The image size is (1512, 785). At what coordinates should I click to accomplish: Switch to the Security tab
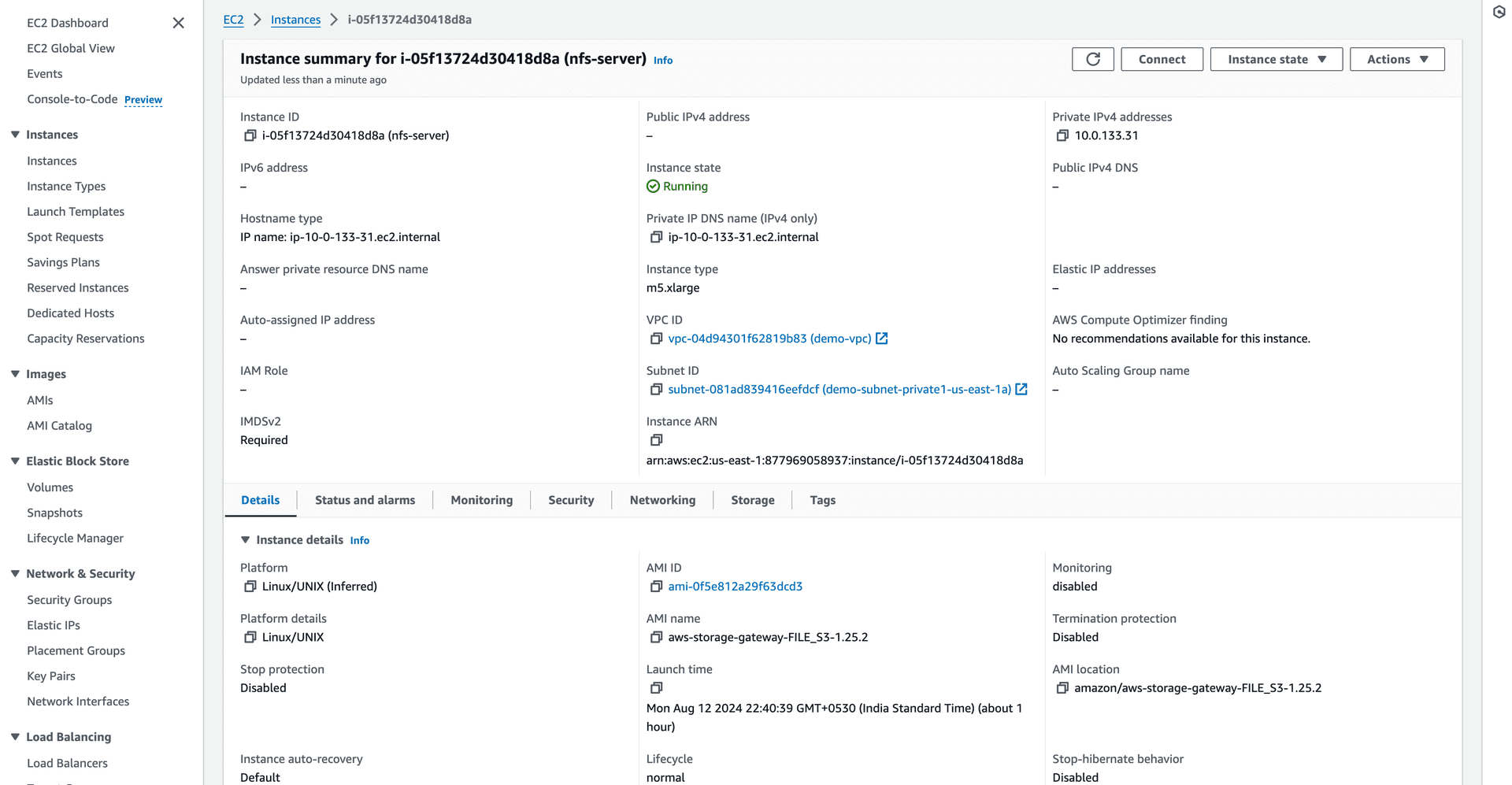tap(571, 500)
